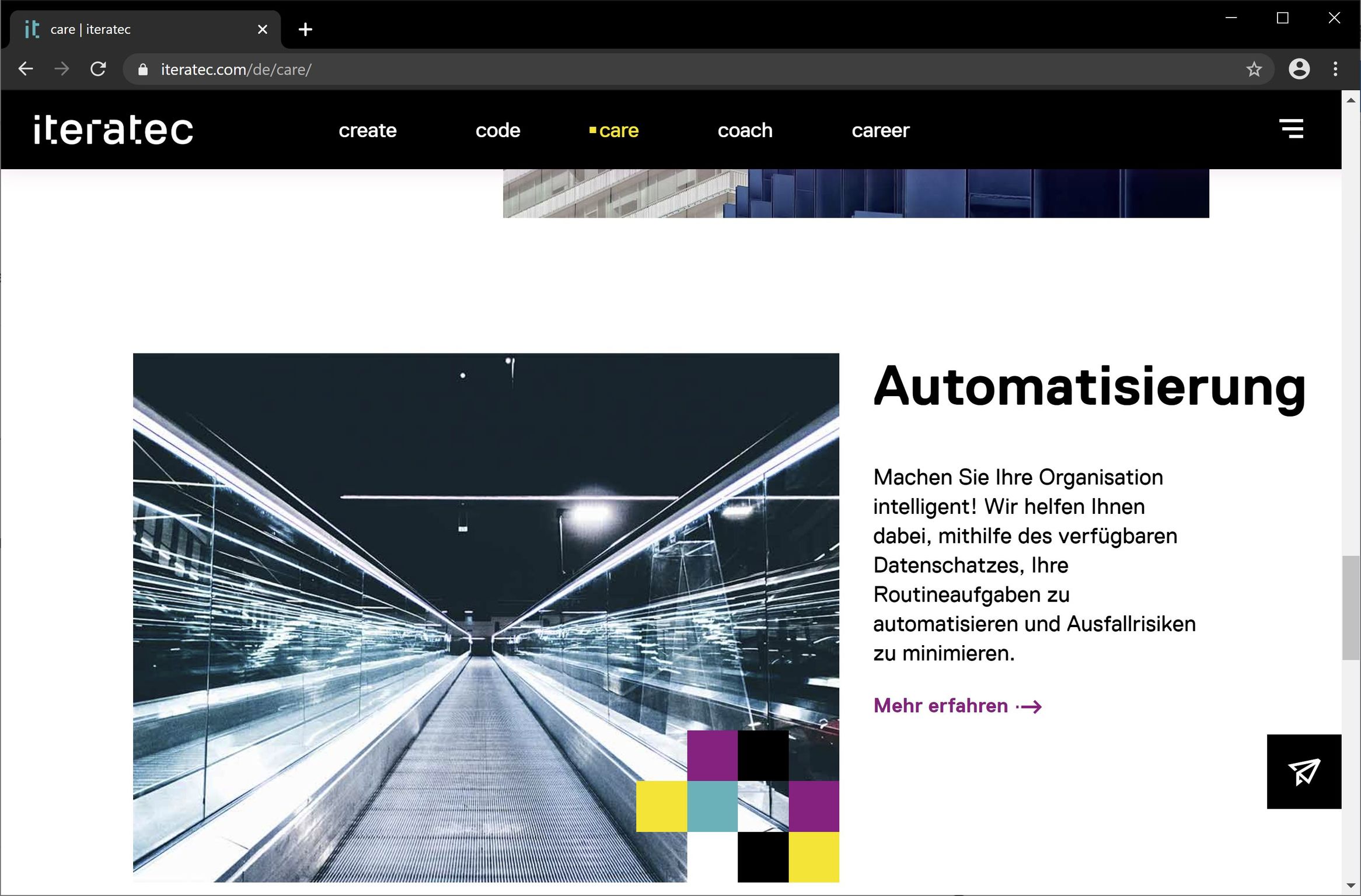Open the Chrome profile avatar
This screenshot has width=1361, height=896.
tap(1299, 69)
